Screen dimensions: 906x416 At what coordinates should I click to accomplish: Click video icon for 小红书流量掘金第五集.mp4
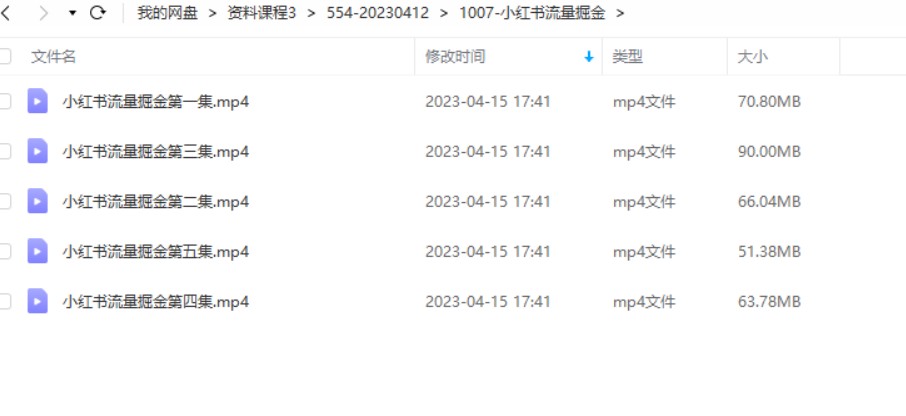coord(38,251)
